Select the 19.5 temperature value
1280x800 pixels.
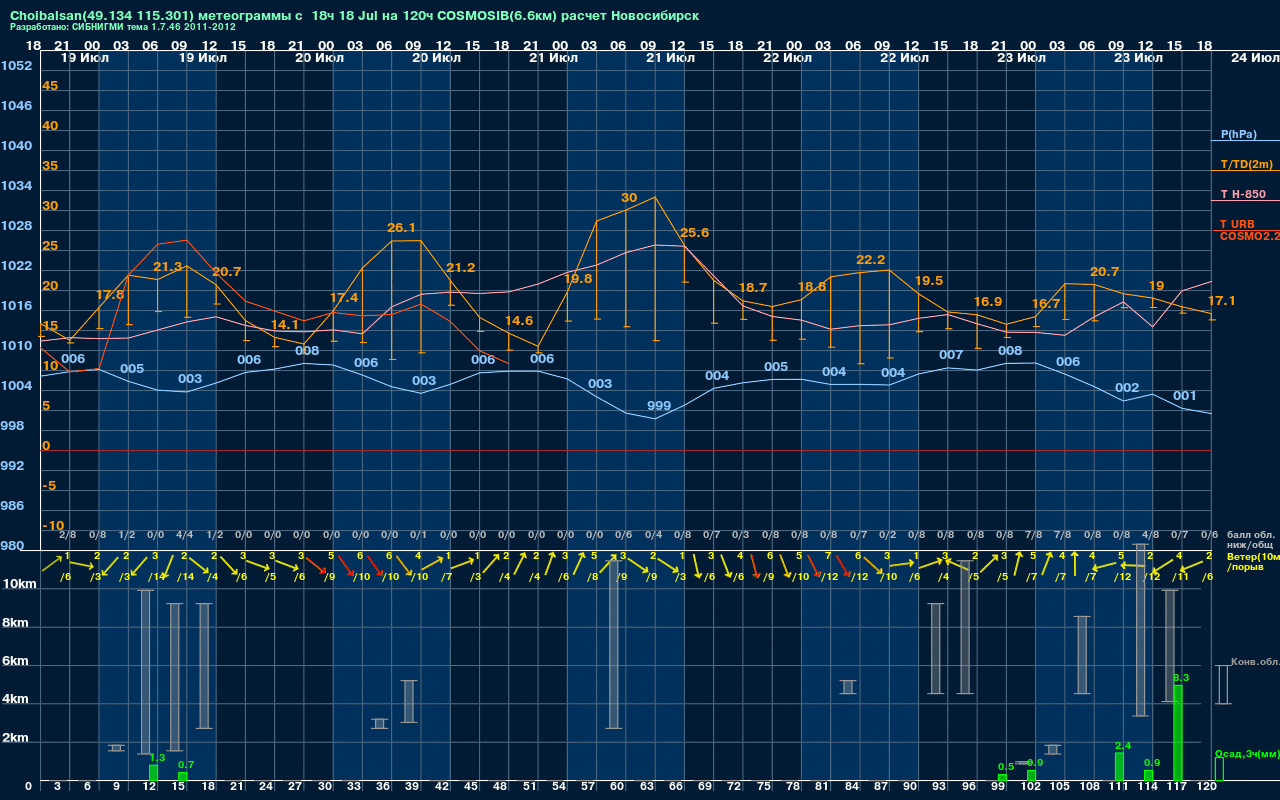coord(929,281)
